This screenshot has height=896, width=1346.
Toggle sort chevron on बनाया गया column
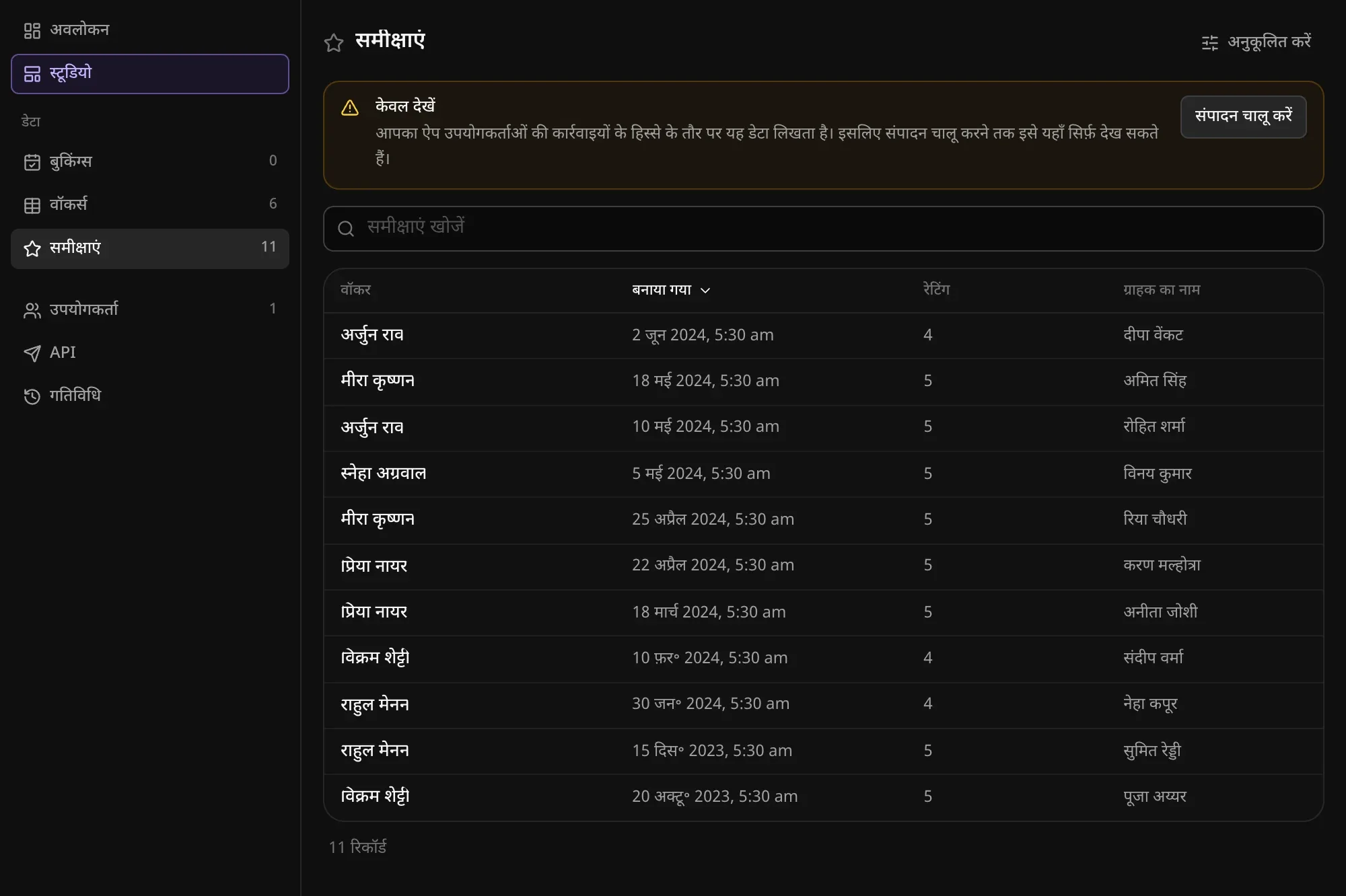click(705, 291)
